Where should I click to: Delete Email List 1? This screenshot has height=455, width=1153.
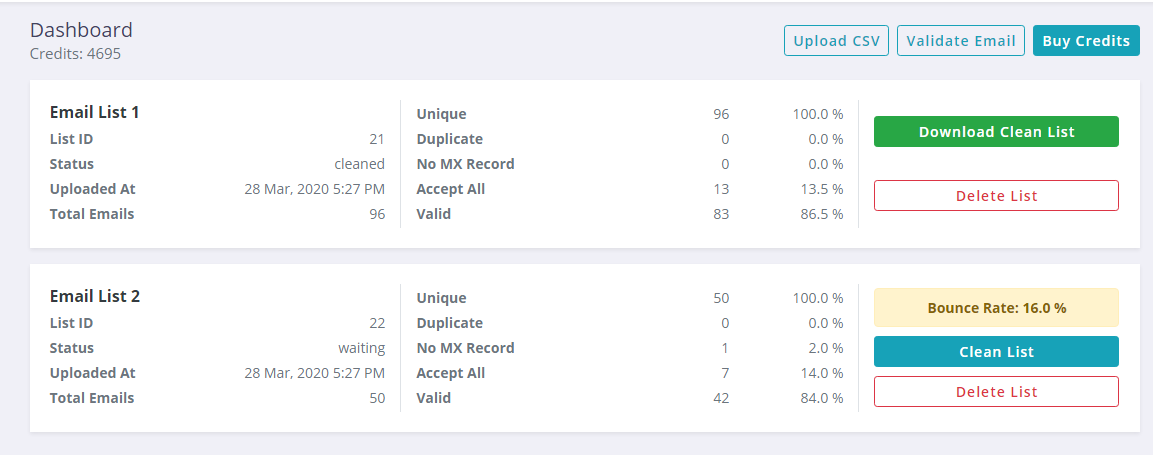click(996, 196)
